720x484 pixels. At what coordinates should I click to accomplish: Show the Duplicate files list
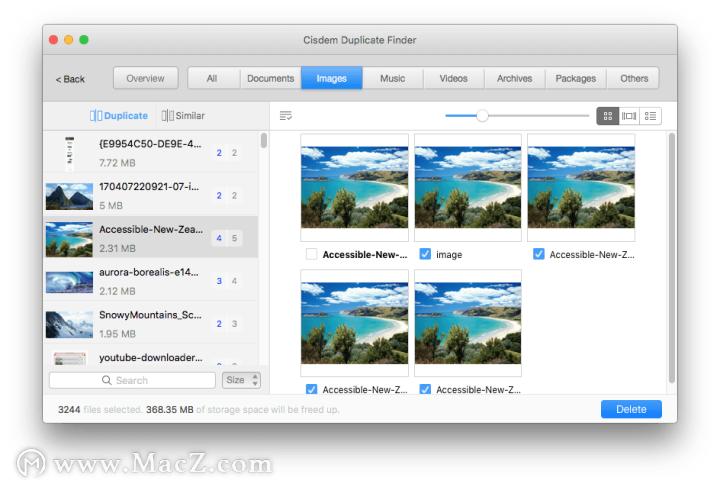pyautogui.click(x=119, y=116)
